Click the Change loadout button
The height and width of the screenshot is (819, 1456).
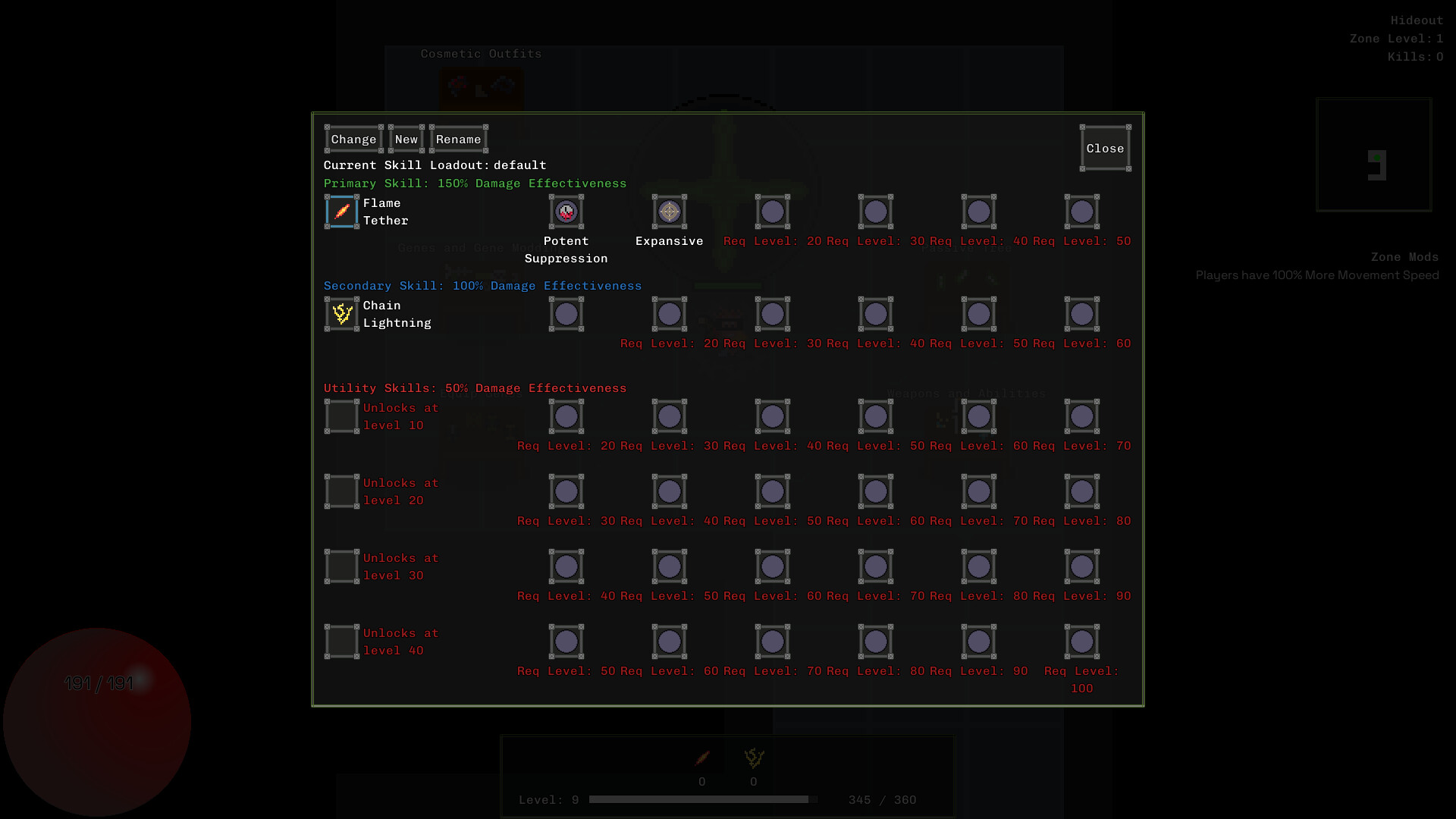coord(353,139)
